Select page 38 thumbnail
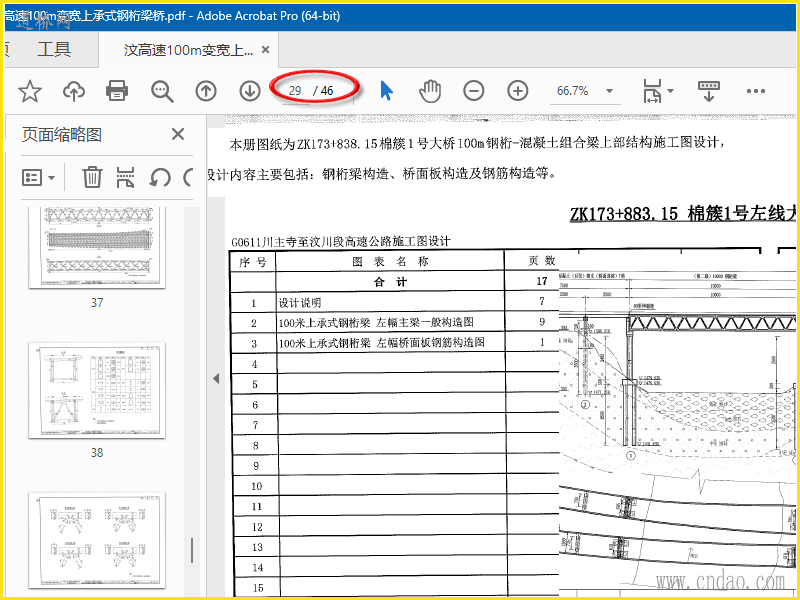This screenshot has height=600, width=800. point(97,390)
